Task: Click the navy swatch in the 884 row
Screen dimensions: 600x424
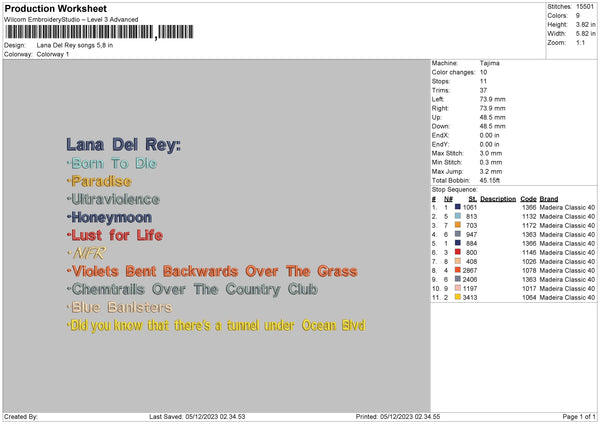Action: [x=458, y=243]
